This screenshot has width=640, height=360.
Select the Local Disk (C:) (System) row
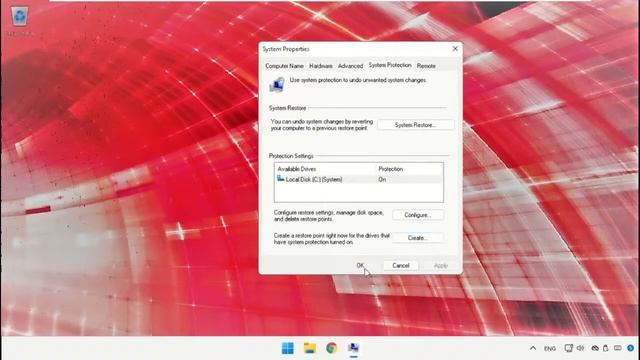pyautogui.click(x=359, y=180)
